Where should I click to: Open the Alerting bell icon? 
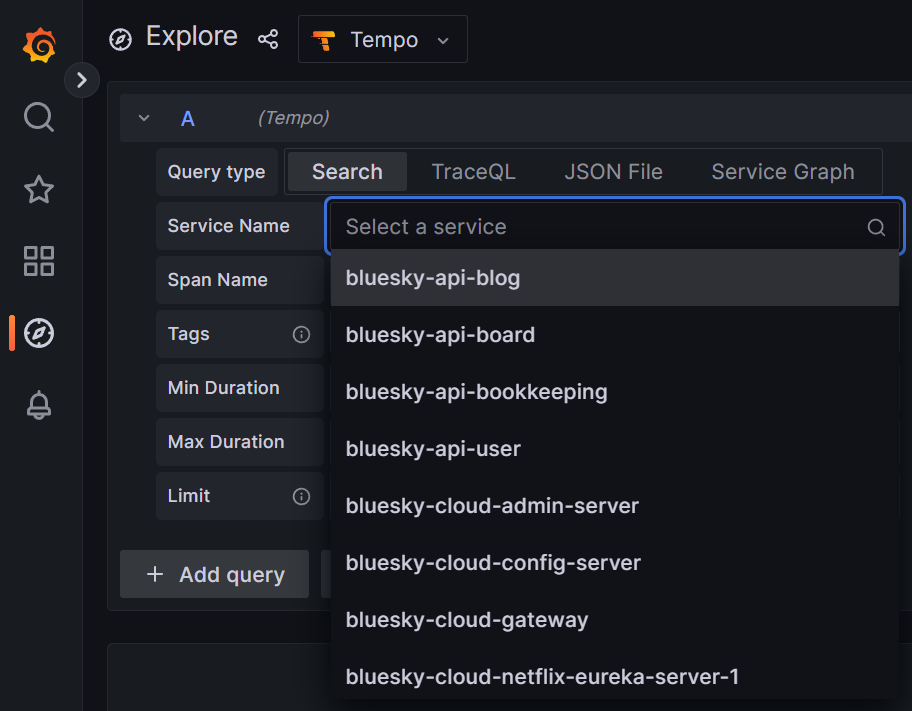[39, 405]
